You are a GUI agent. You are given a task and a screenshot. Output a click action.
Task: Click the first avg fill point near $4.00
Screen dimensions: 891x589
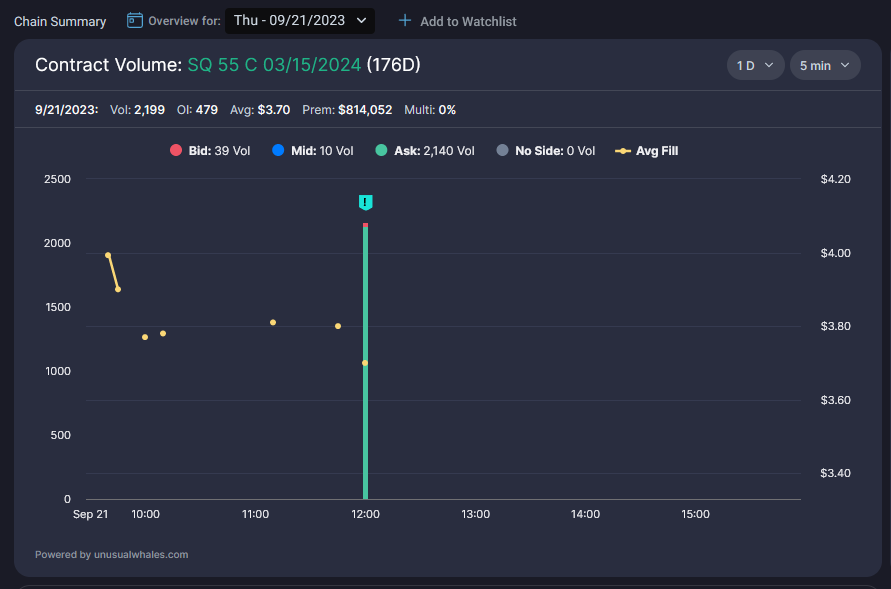[x=108, y=255]
